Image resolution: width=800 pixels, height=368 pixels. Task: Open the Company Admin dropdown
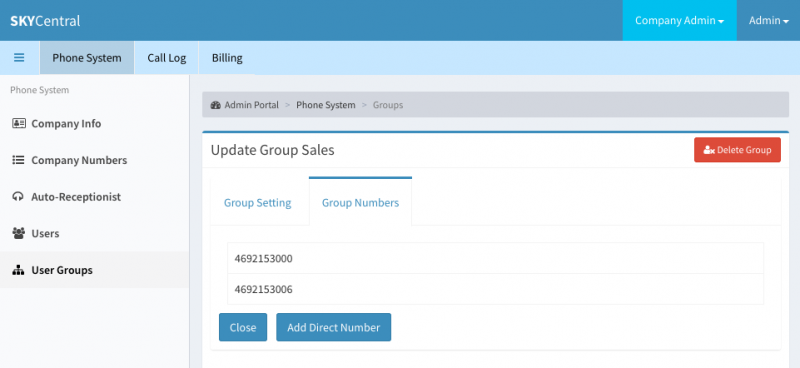tap(680, 20)
